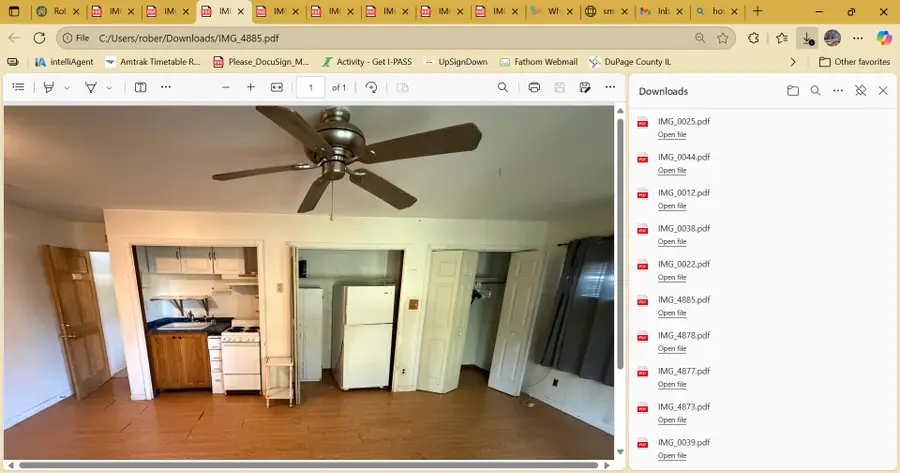The width and height of the screenshot is (900, 473).
Task: Search downloads with magnifier icon
Action: tap(815, 91)
